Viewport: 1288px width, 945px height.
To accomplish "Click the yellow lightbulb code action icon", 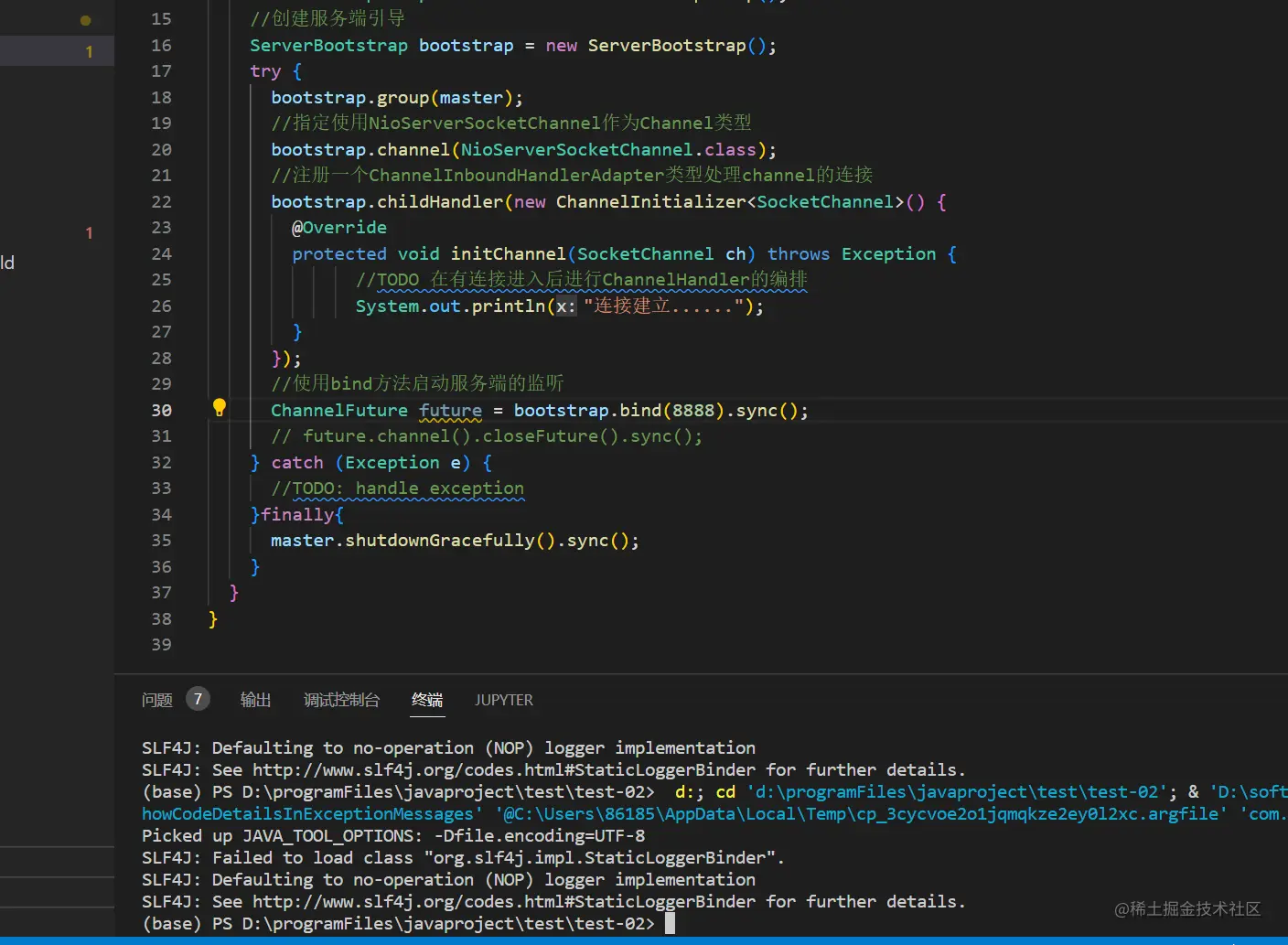I will (x=220, y=408).
